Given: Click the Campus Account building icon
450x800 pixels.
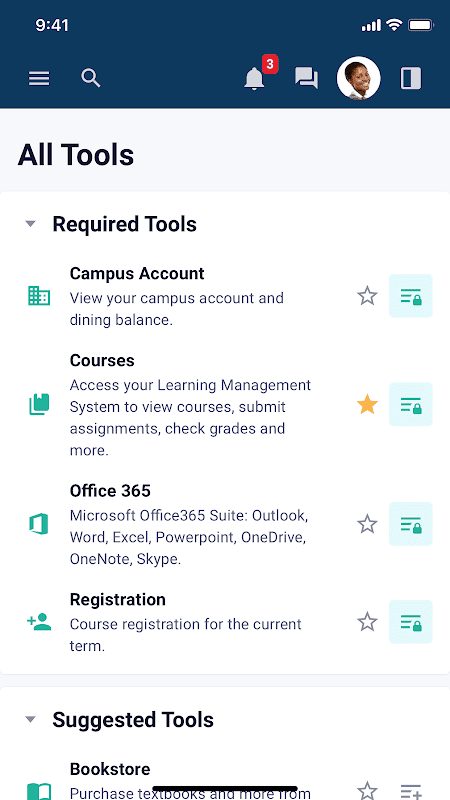Looking at the screenshot, I should (x=39, y=296).
